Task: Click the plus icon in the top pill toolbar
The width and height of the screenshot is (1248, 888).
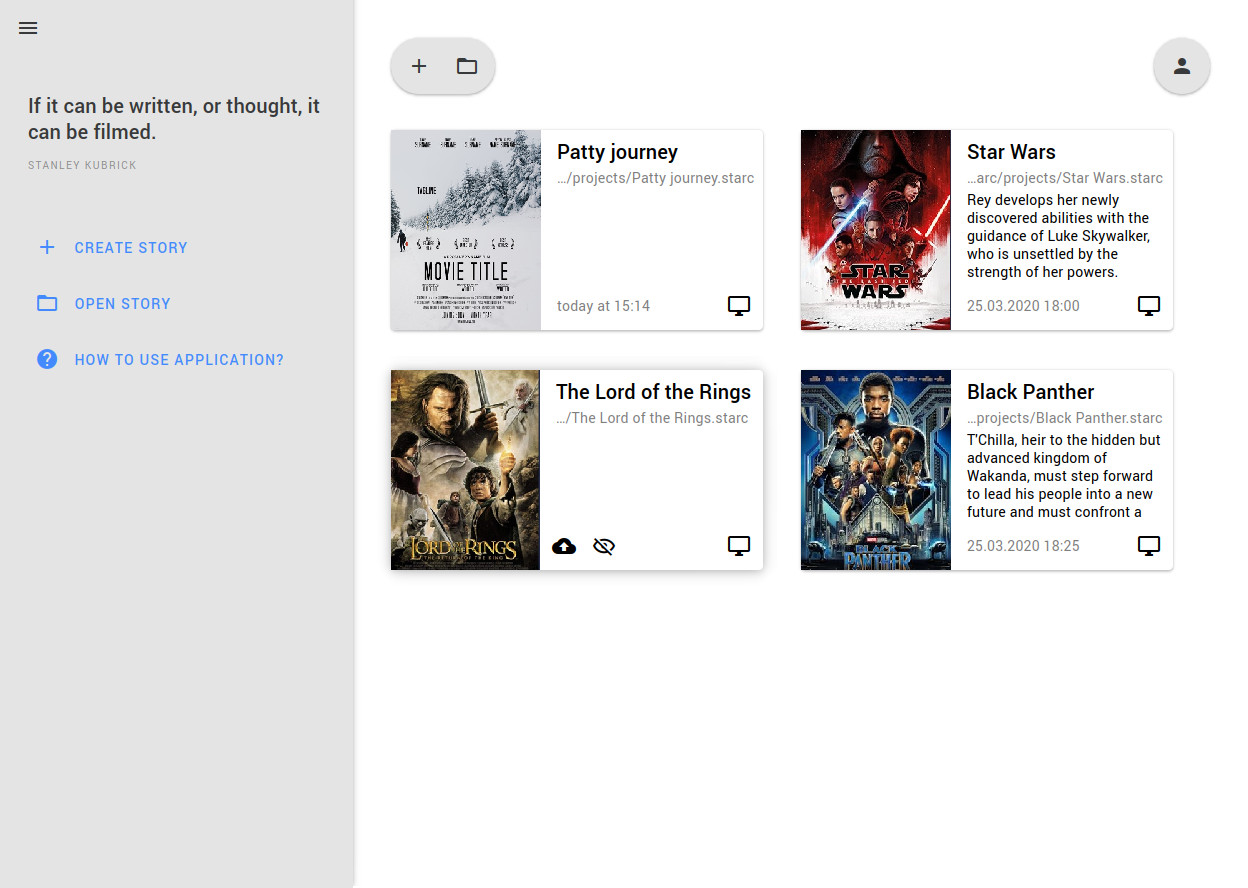Action: pos(419,65)
